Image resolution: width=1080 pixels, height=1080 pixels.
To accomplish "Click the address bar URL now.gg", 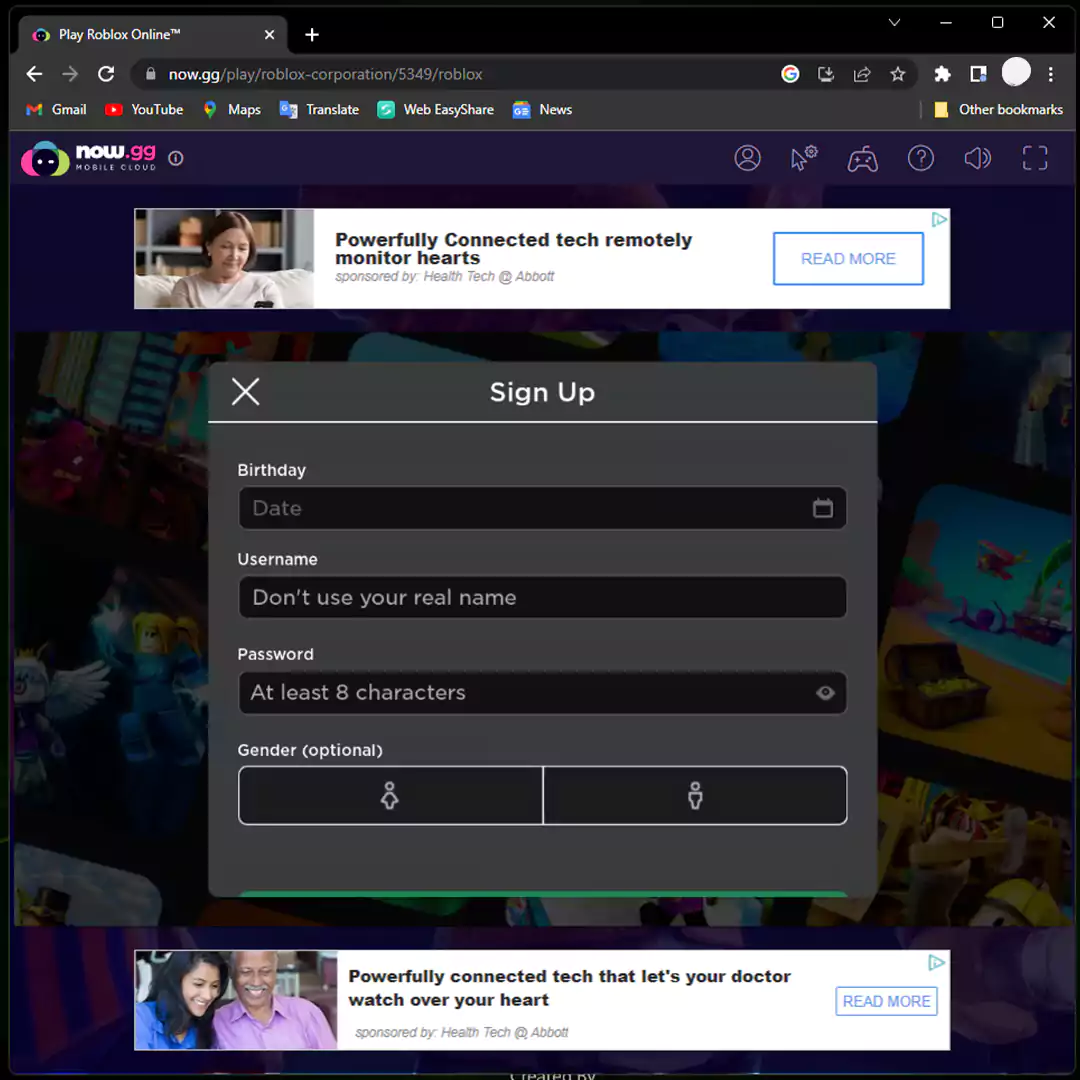I will tap(325, 74).
